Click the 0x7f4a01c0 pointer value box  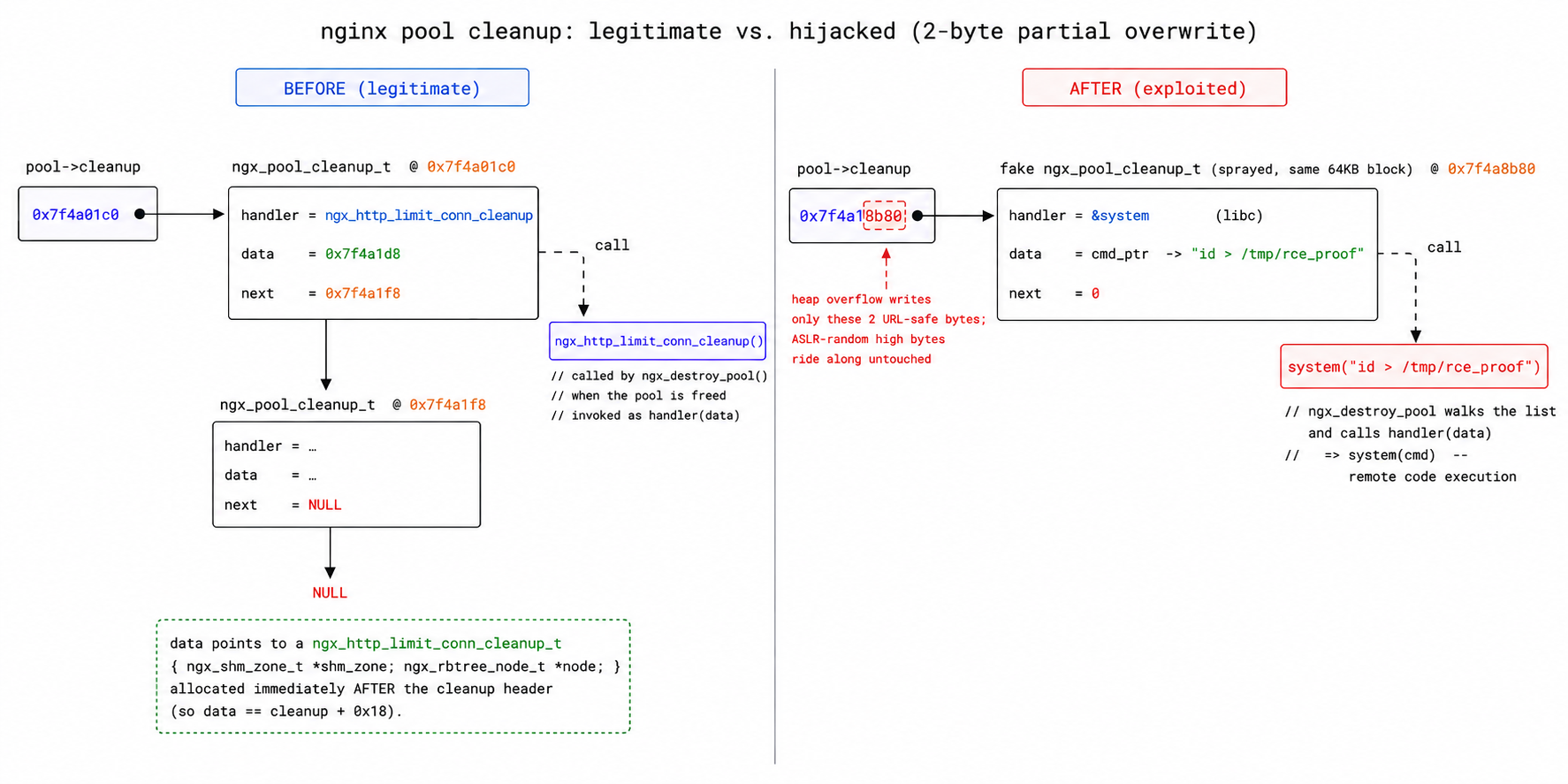[88, 214]
